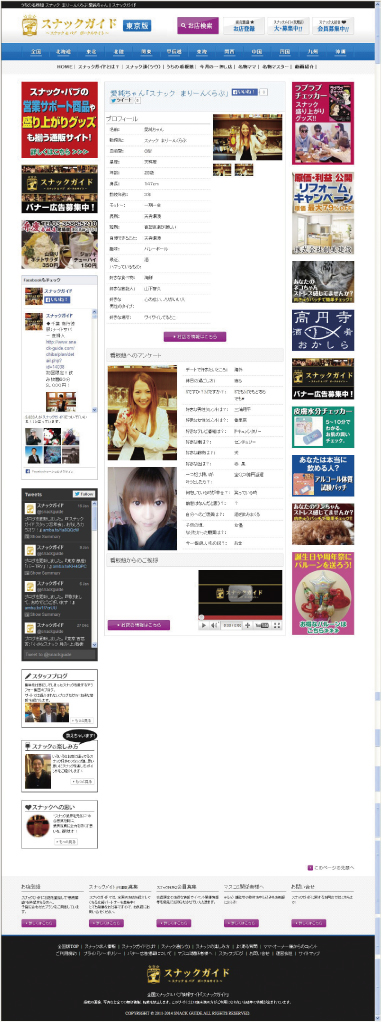Open the HOME link in the sub navigation
Screen dimensions: 382x1022
tap(65, 66)
